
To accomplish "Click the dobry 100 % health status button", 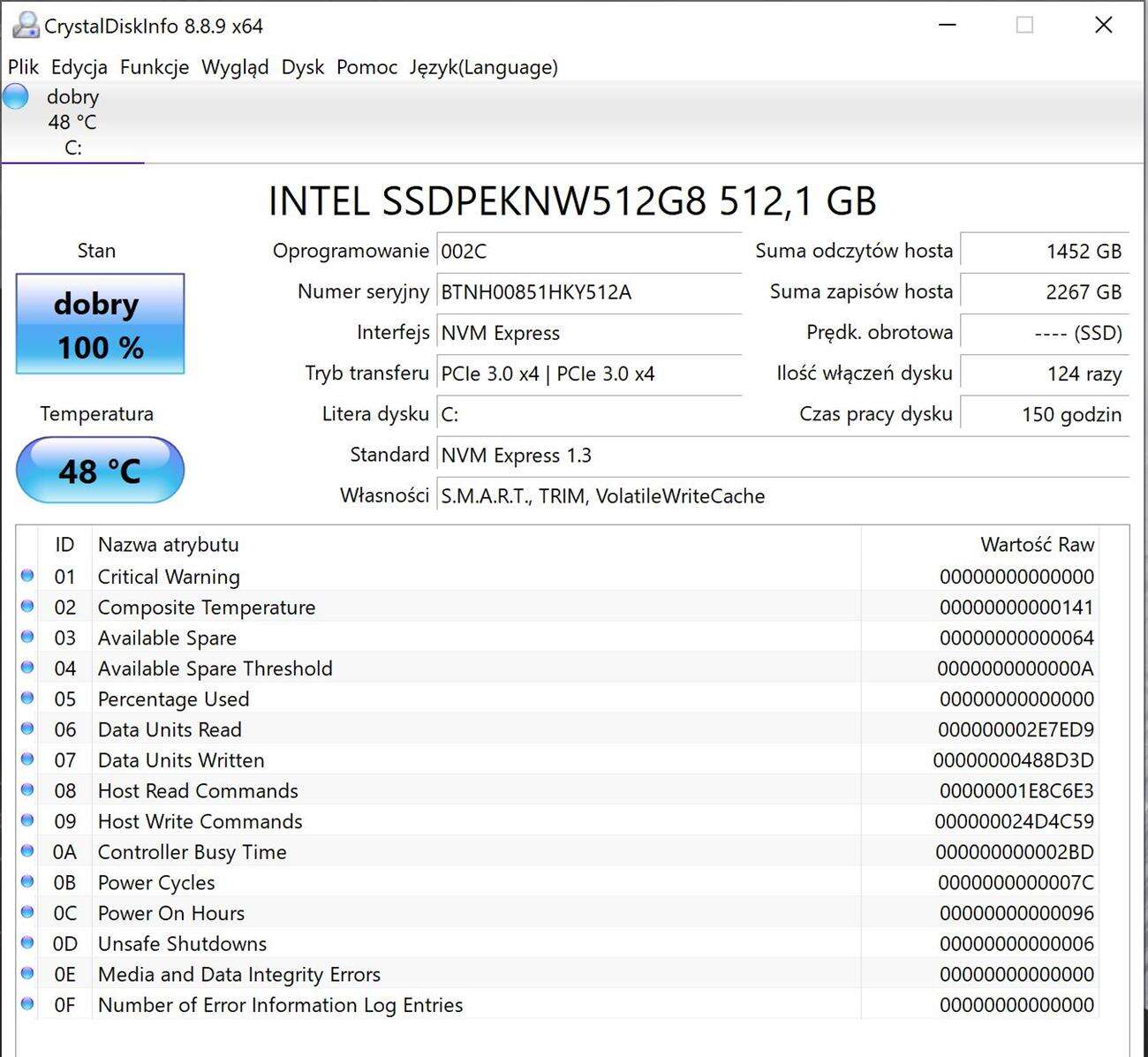I will [100, 324].
